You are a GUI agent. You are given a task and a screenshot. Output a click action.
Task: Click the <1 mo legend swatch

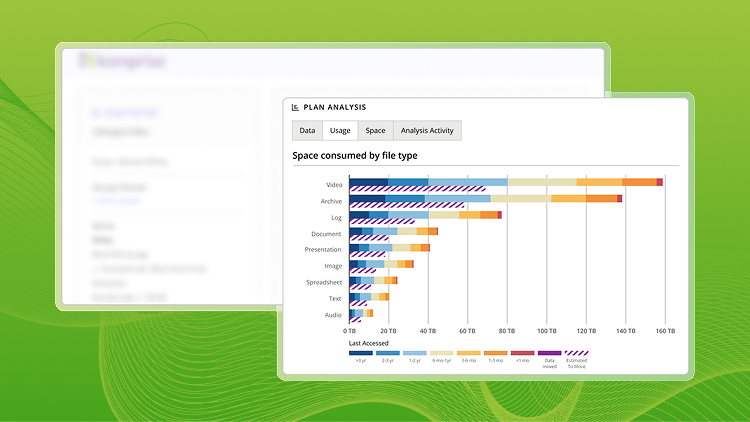(x=523, y=352)
